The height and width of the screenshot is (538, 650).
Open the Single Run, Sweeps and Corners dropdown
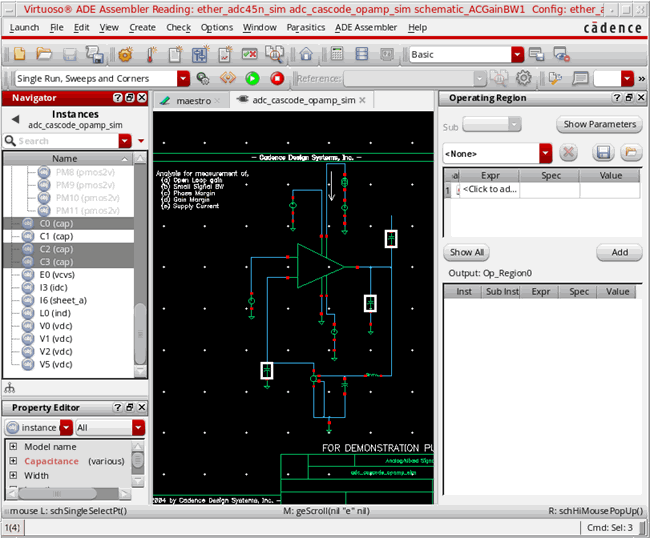tap(183, 78)
